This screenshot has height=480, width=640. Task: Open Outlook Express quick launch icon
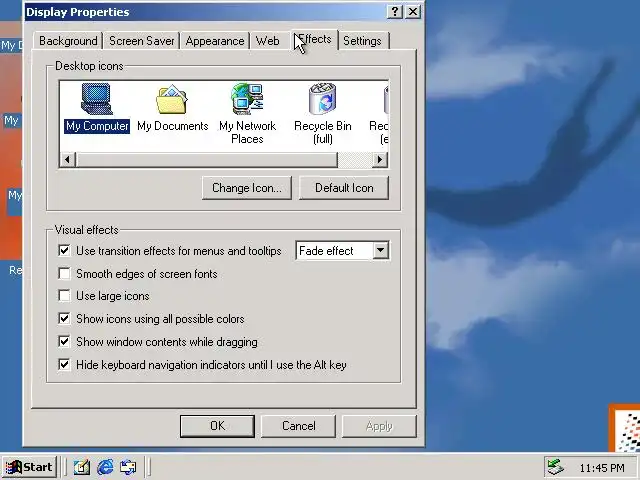coord(128,467)
